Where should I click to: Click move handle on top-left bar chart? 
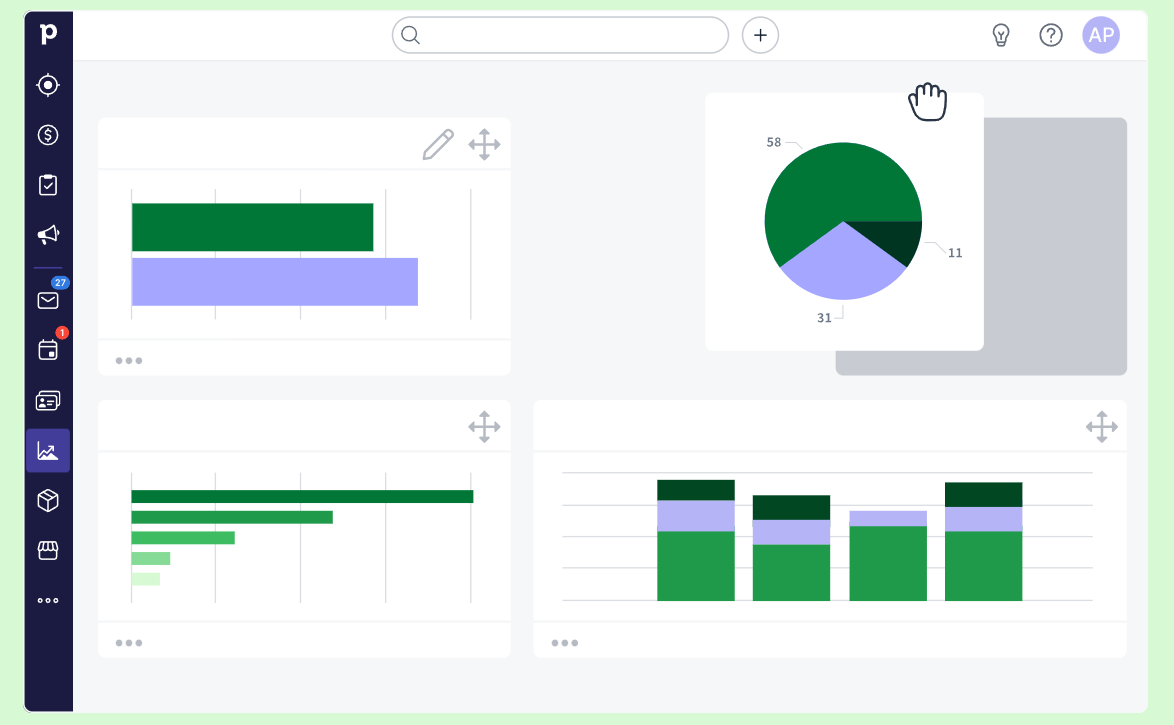point(484,145)
